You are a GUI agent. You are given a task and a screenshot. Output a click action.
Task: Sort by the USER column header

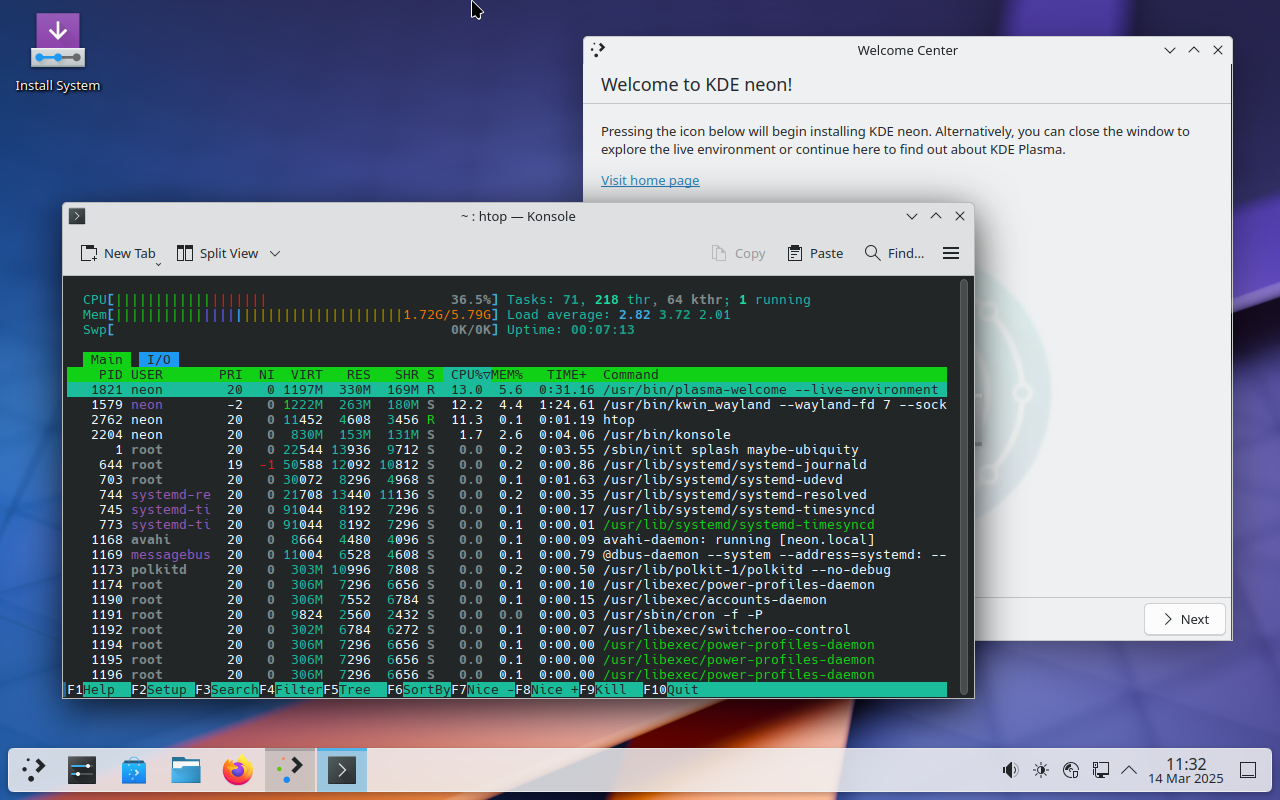[x=147, y=374]
